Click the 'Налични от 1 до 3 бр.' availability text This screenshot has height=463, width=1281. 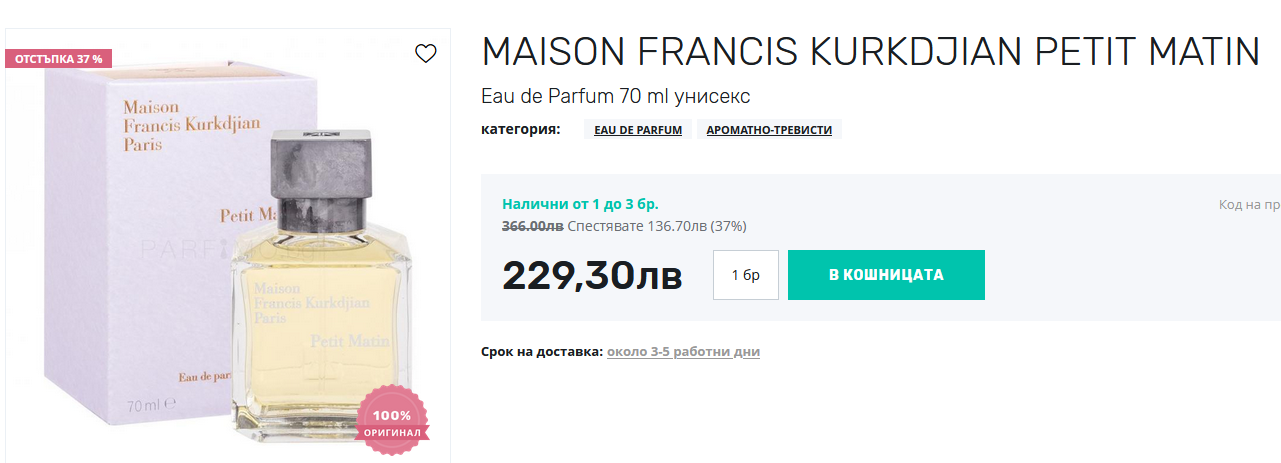(580, 204)
